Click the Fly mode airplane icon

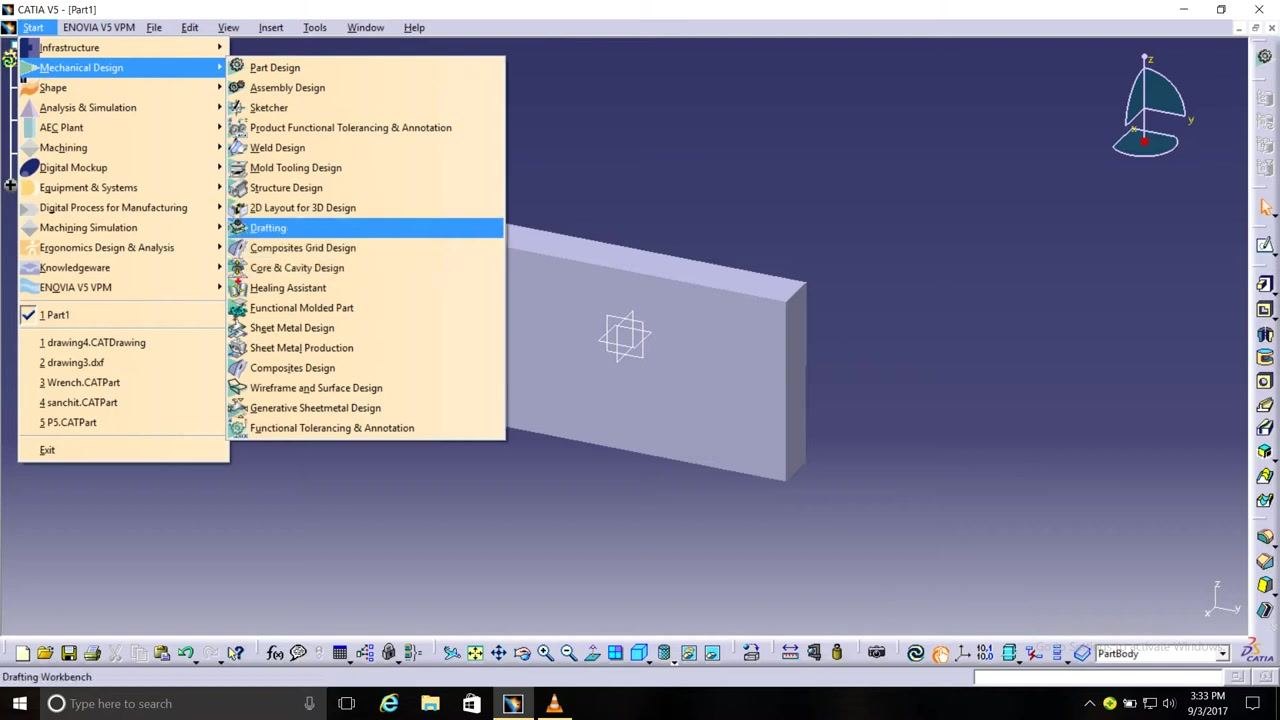click(452, 653)
